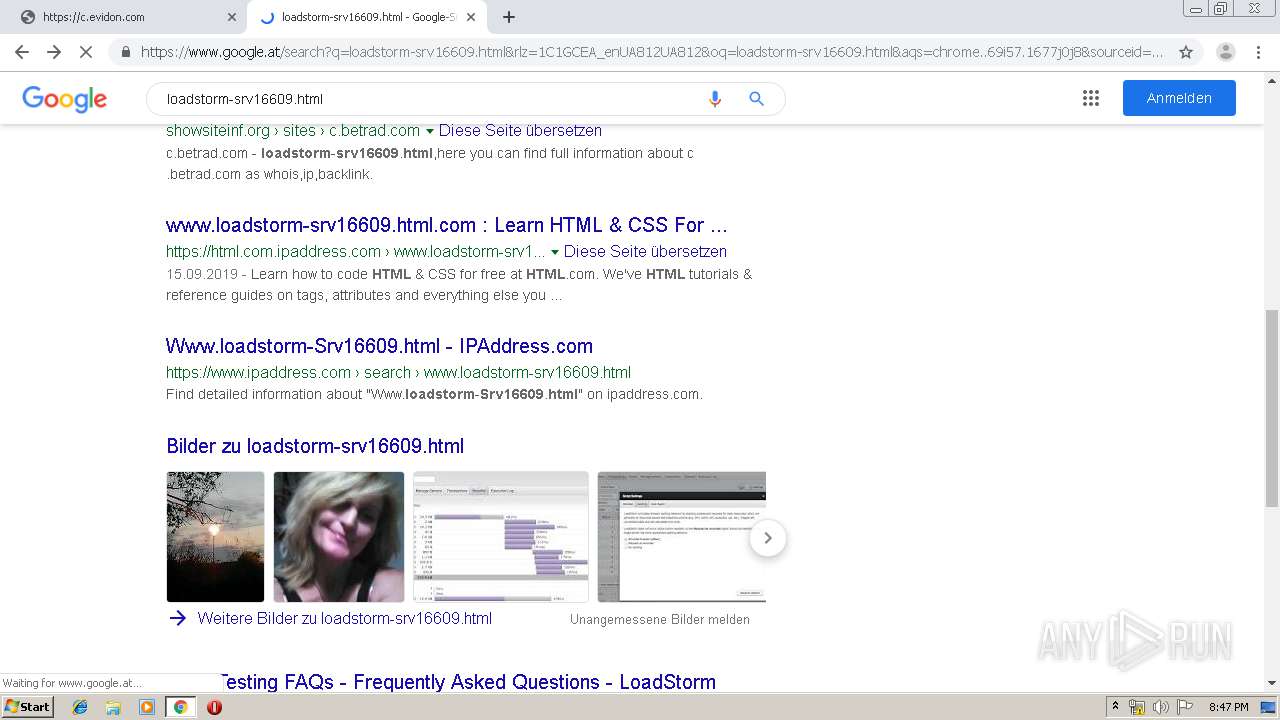The width and height of the screenshot is (1280, 720).
Task: Select the Chrome taskbar button
Action: [x=180, y=707]
